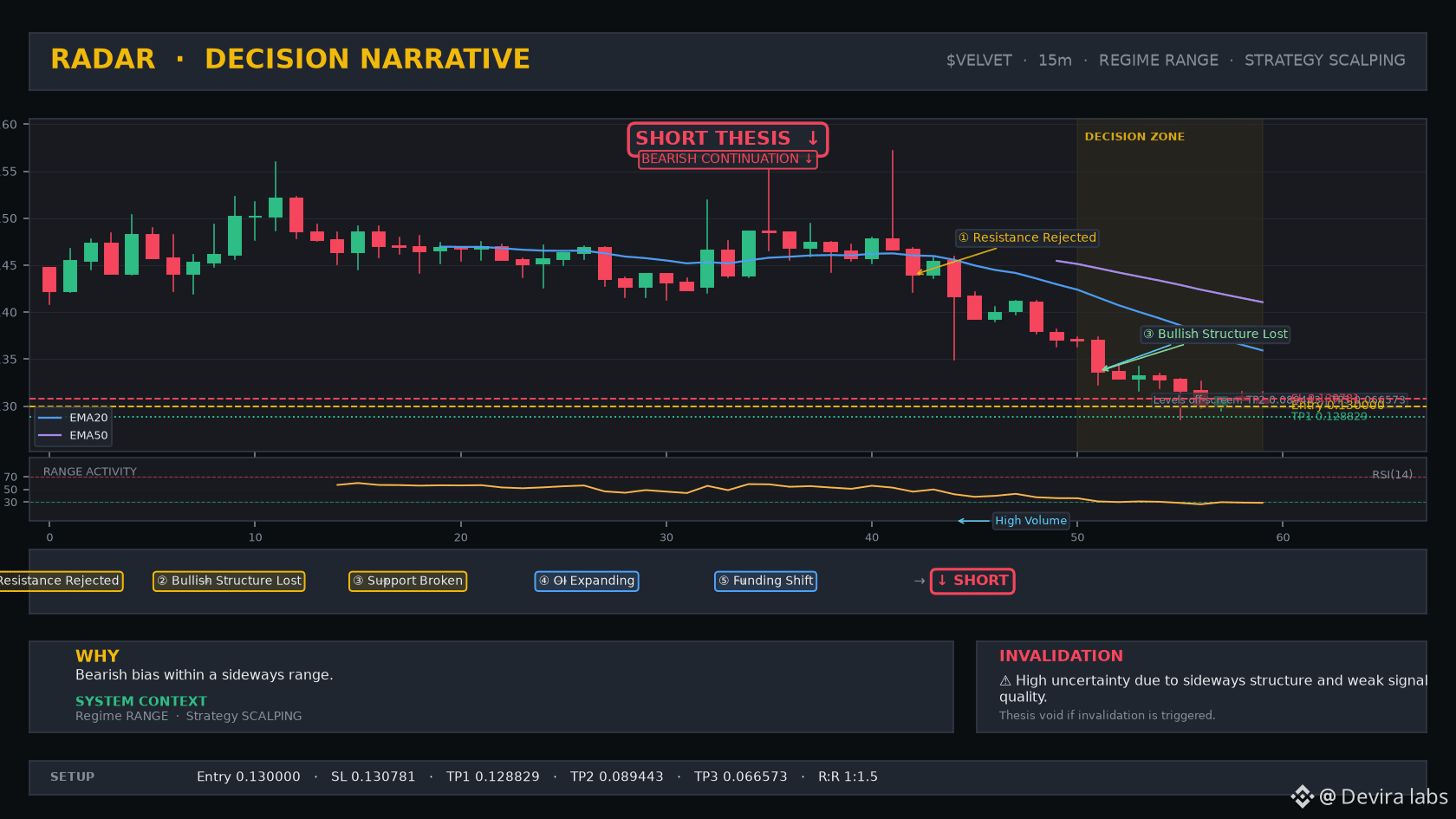Click the RADAR · DECISION NARRATIVE title
This screenshot has width=1456, height=819.
click(x=290, y=59)
